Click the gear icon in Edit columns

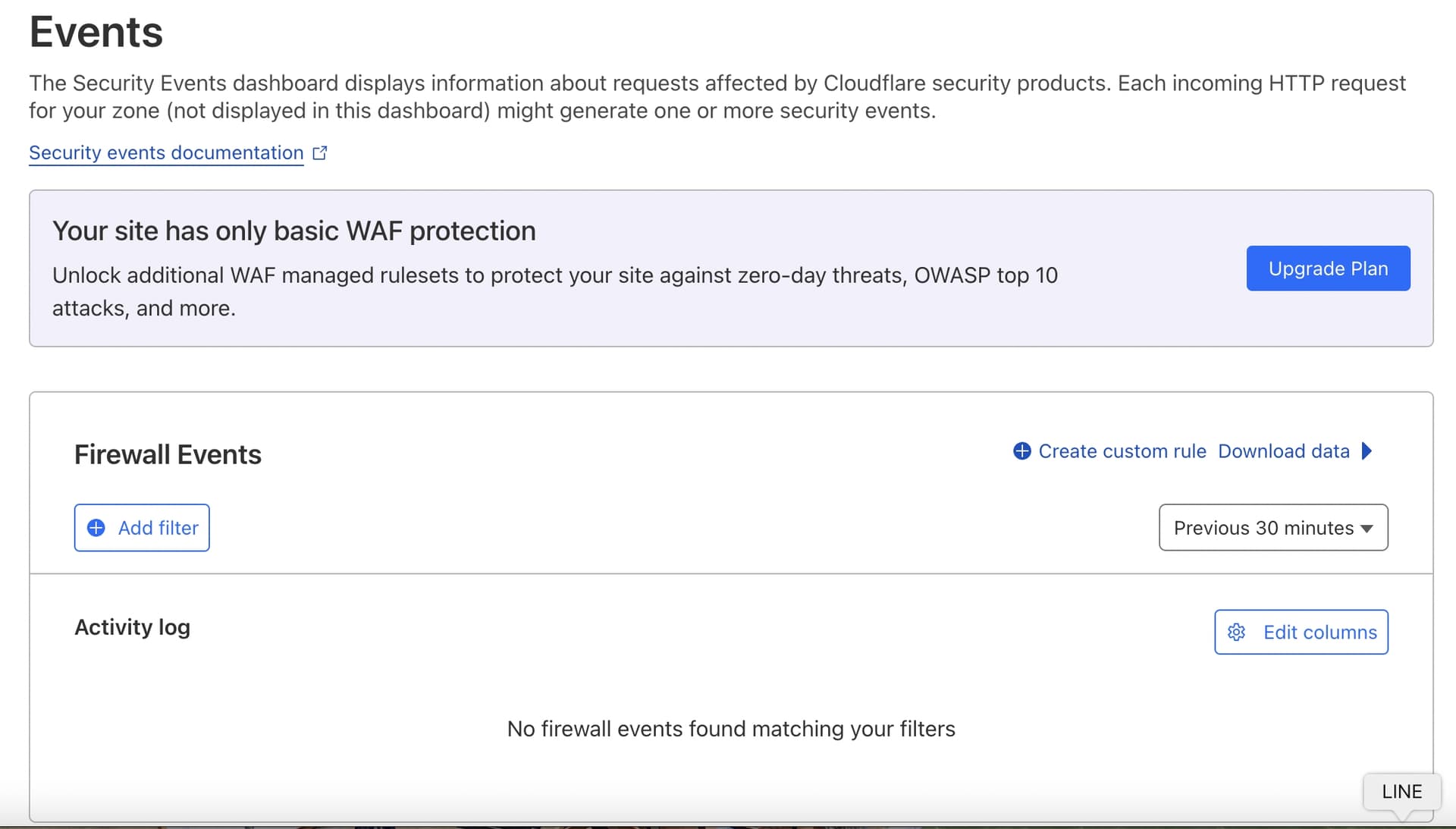[1236, 633]
